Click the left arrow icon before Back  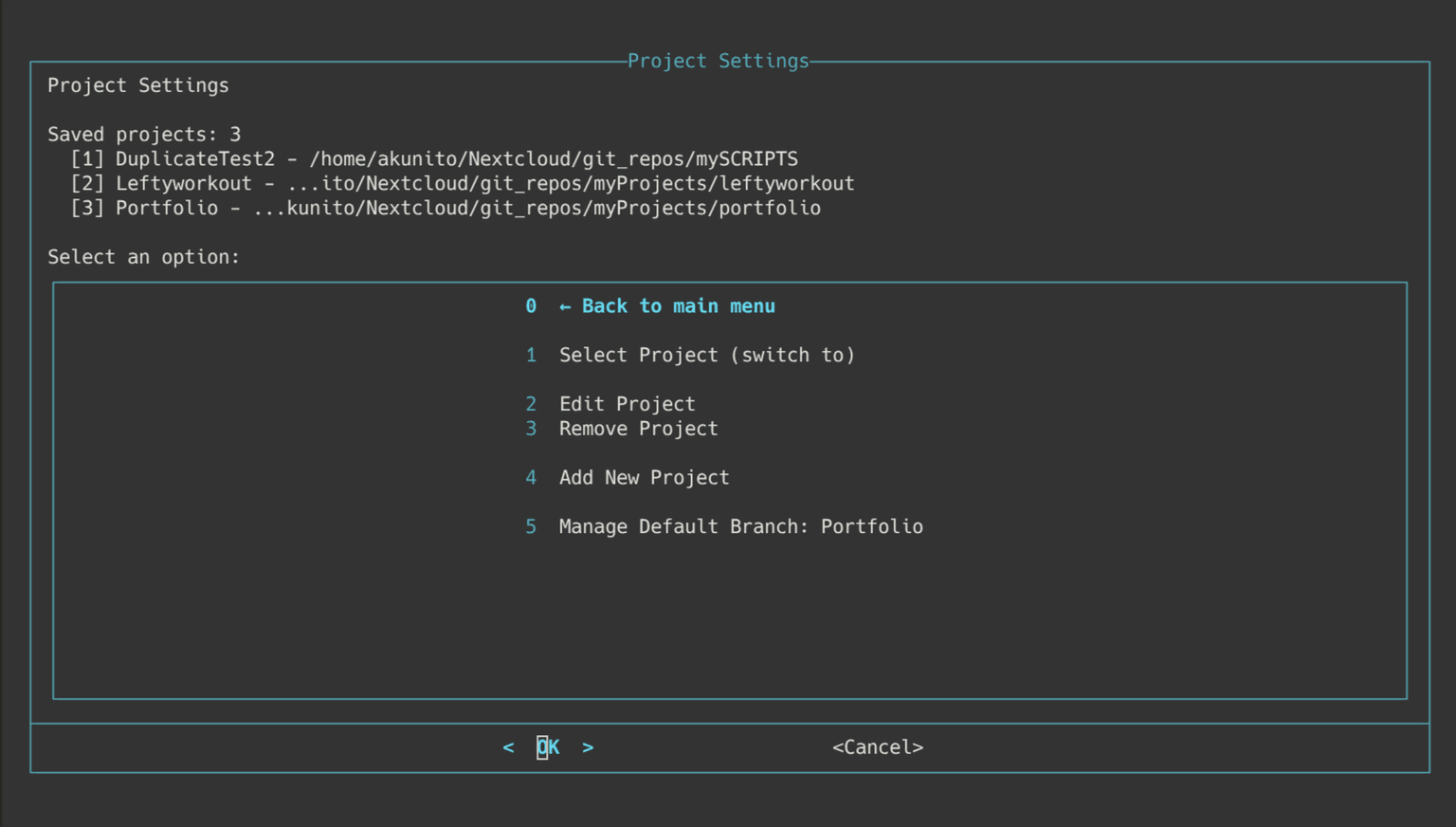click(x=565, y=306)
